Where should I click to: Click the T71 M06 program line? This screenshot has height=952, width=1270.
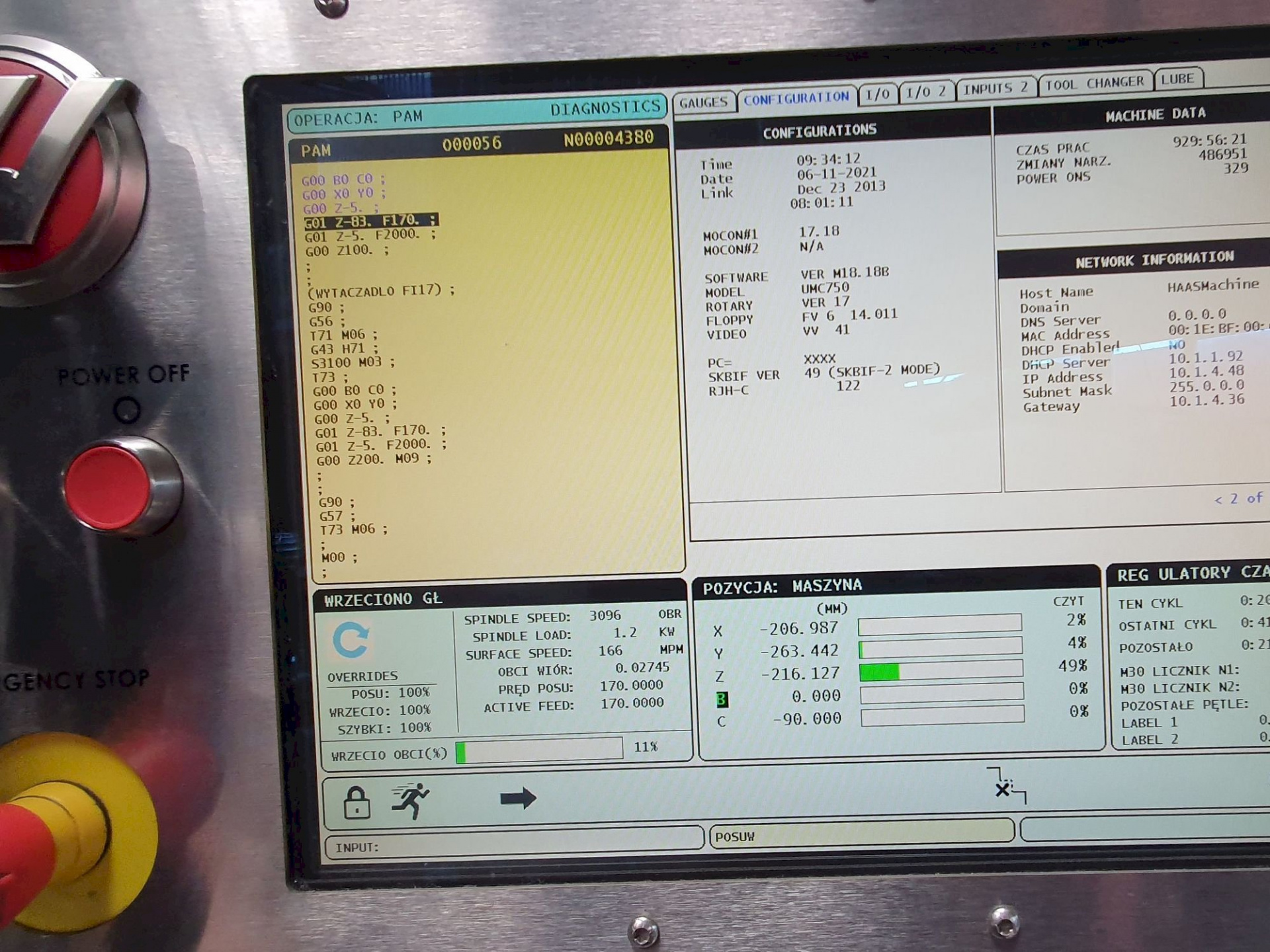coord(343,335)
